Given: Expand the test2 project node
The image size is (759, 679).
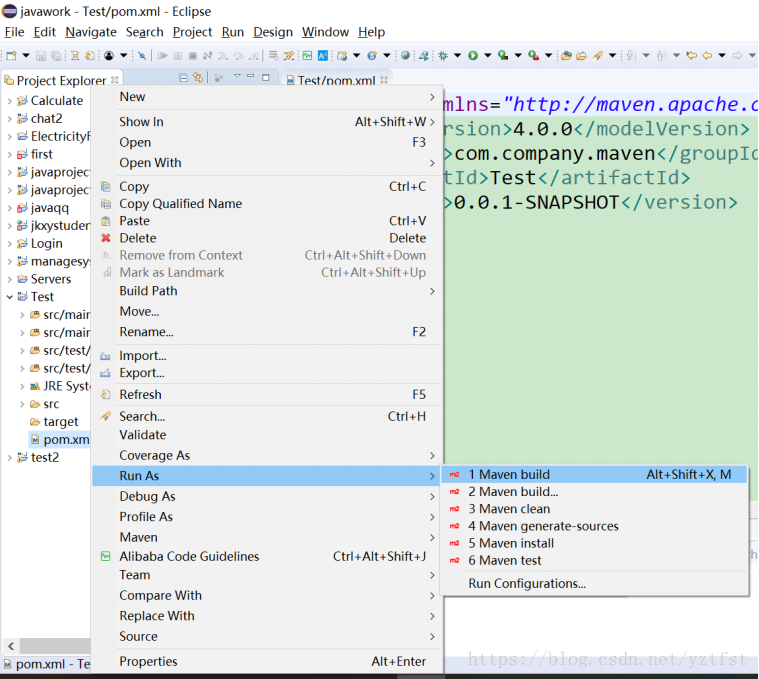Looking at the screenshot, I should coord(10,458).
